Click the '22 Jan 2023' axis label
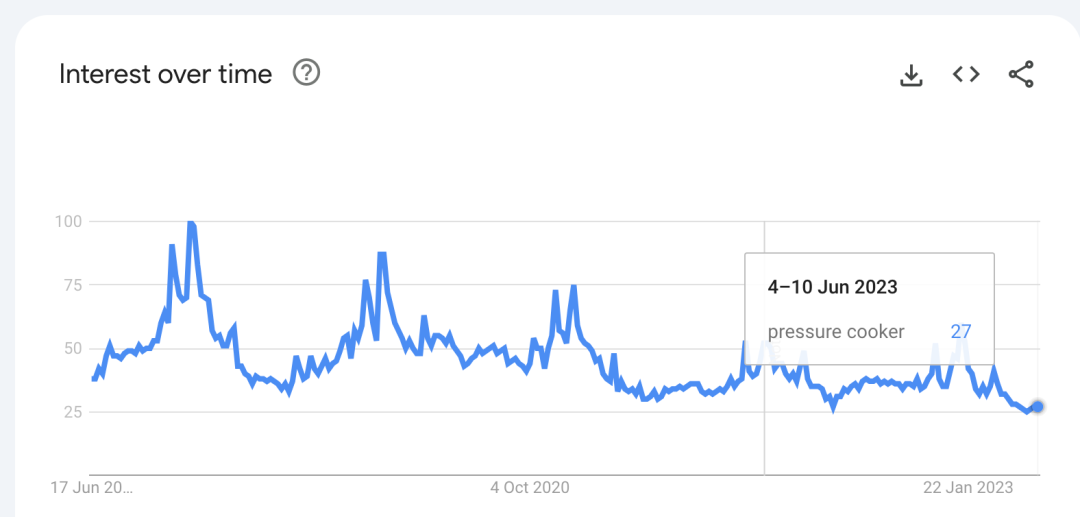The width and height of the screenshot is (1080, 517). (x=968, y=488)
